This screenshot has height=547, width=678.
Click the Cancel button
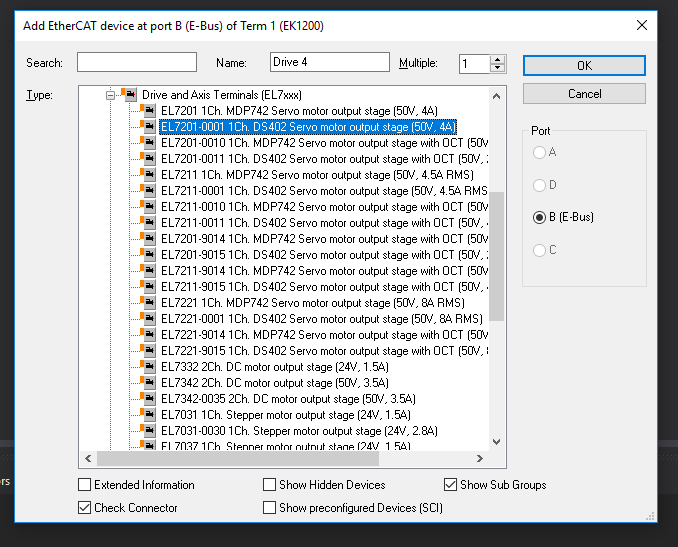click(x=584, y=94)
